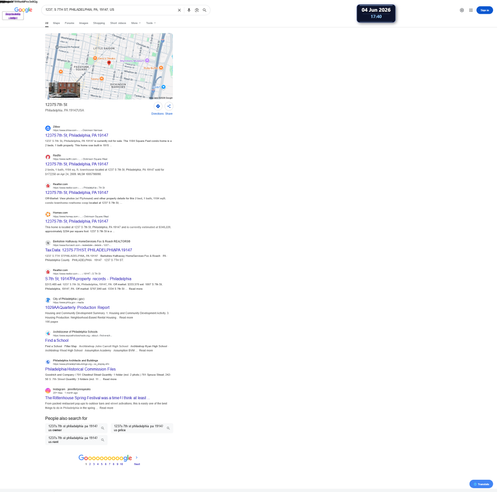Click the Redfin favicon
This screenshot has width=500, height=492.
(48, 157)
